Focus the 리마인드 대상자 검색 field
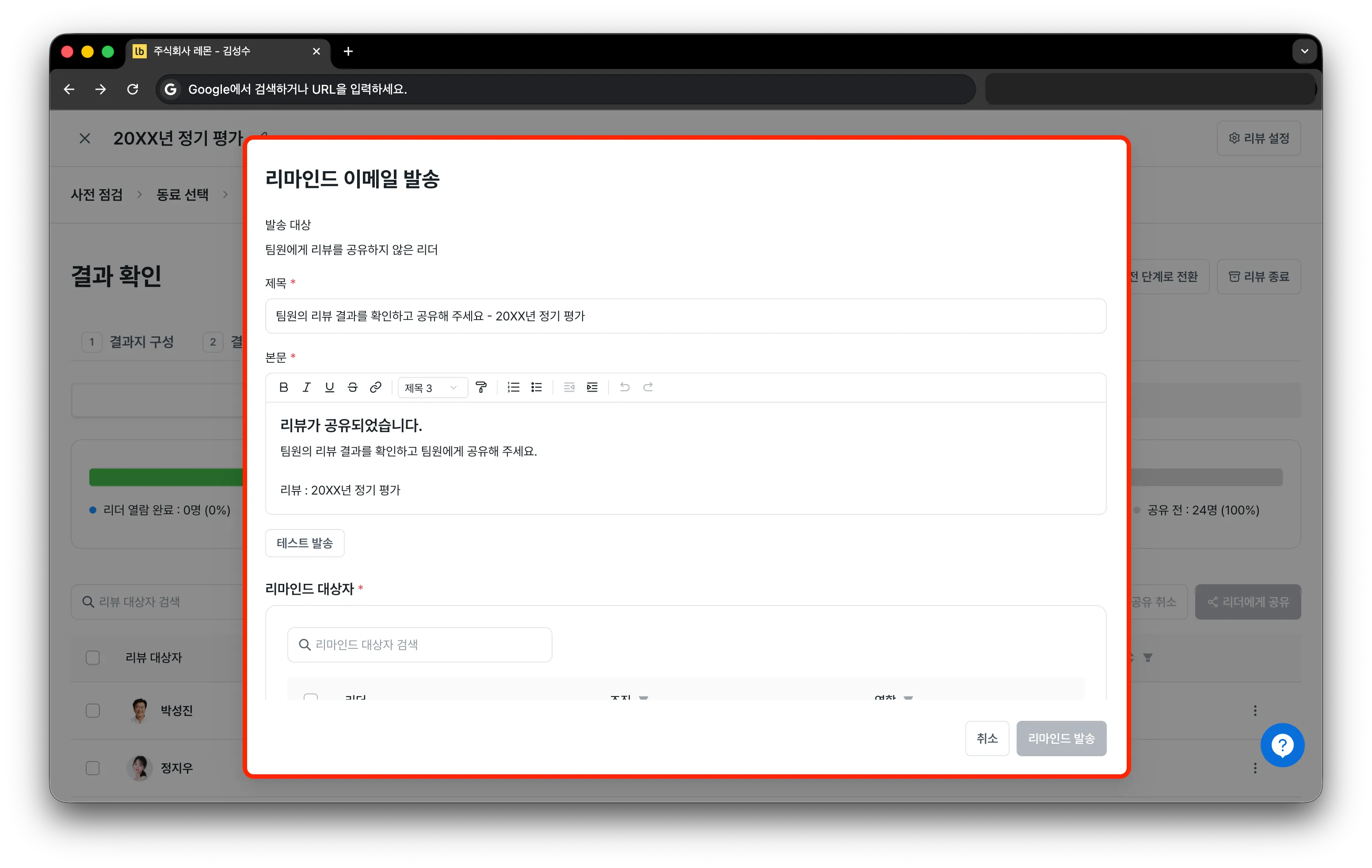This screenshot has width=1372, height=868. click(419, 644)
